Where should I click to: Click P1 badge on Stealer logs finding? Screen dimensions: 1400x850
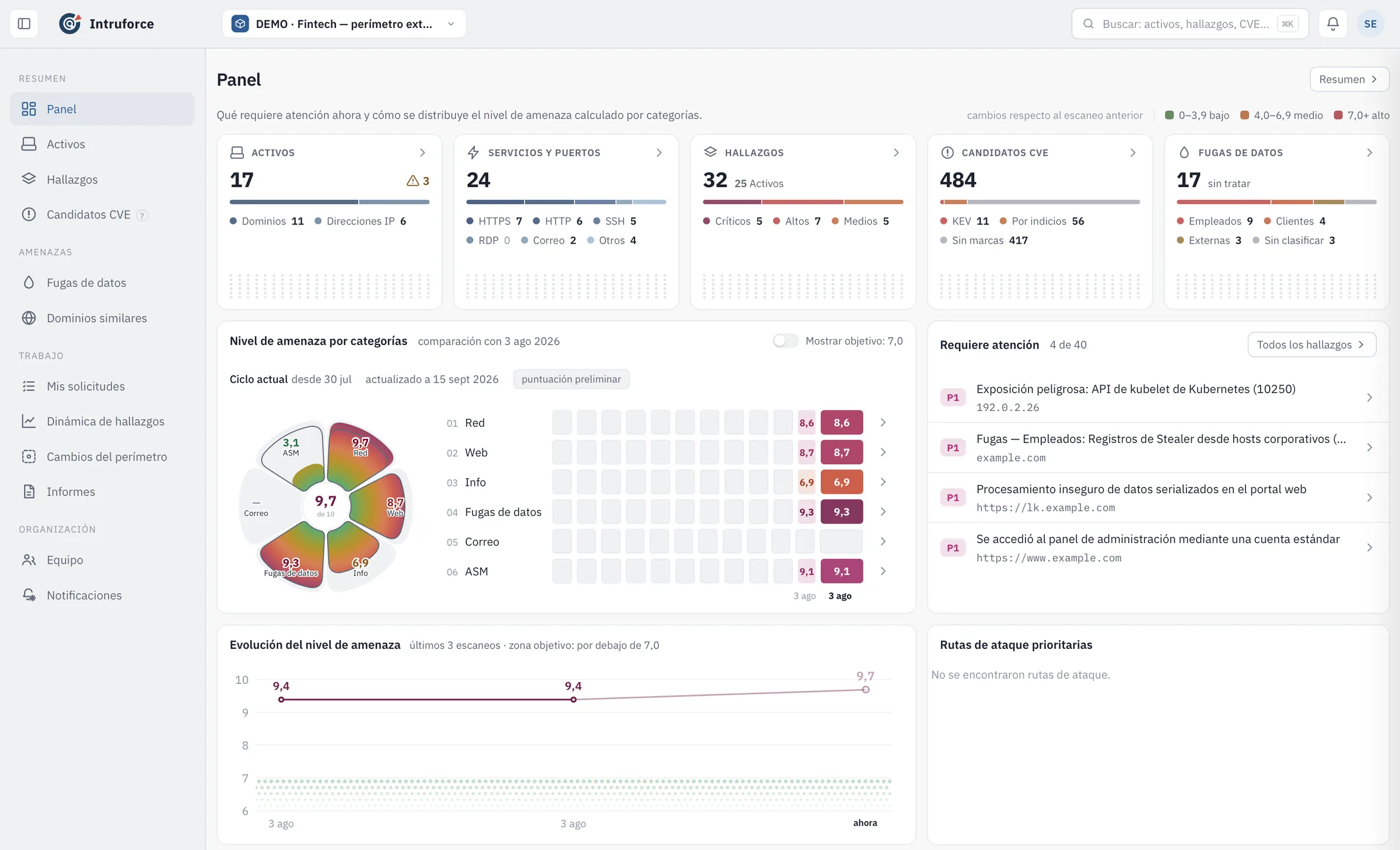point(953,448)
